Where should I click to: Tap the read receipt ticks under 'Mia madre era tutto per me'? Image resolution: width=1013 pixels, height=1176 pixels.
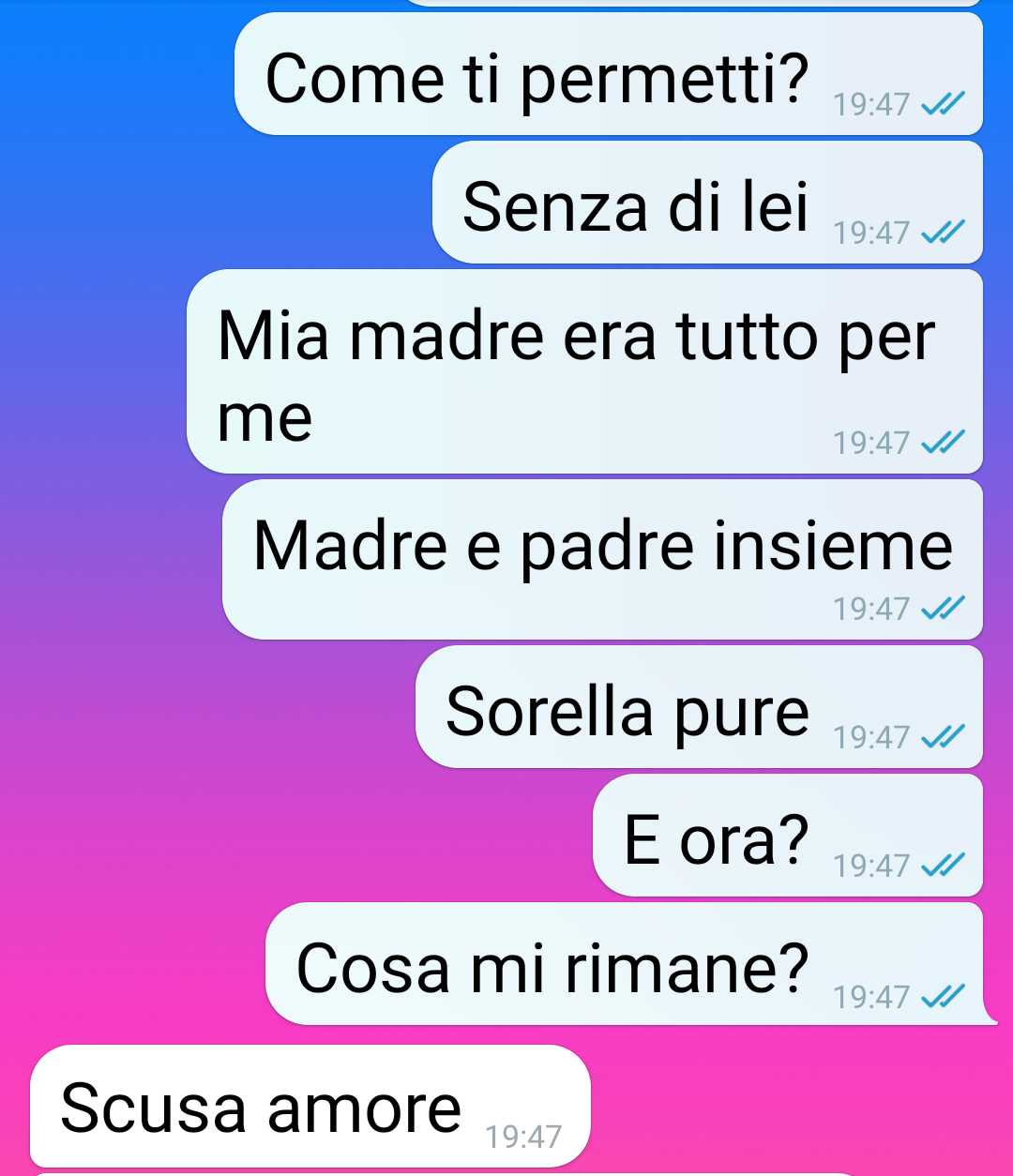(943, 442)
